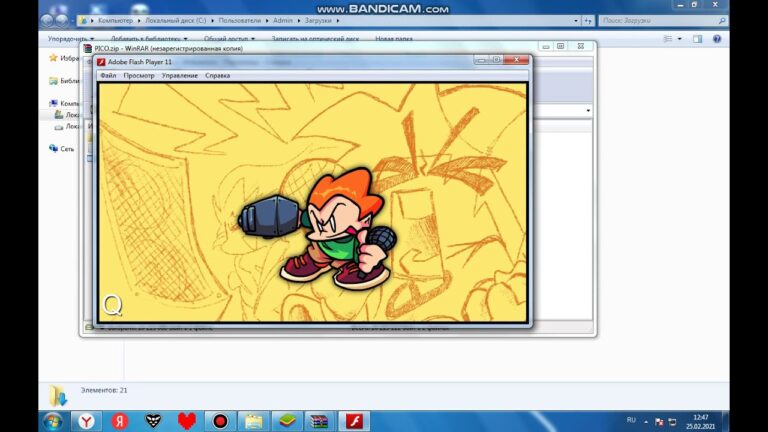Click the Adobe Flash Player title icon
The width and height of the screenshot is (768, 432).
point(101,62)
